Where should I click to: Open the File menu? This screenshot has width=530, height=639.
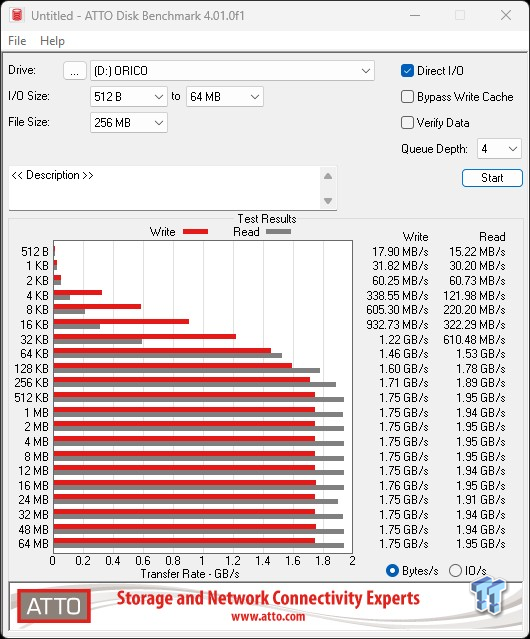[x=17, y=41]
